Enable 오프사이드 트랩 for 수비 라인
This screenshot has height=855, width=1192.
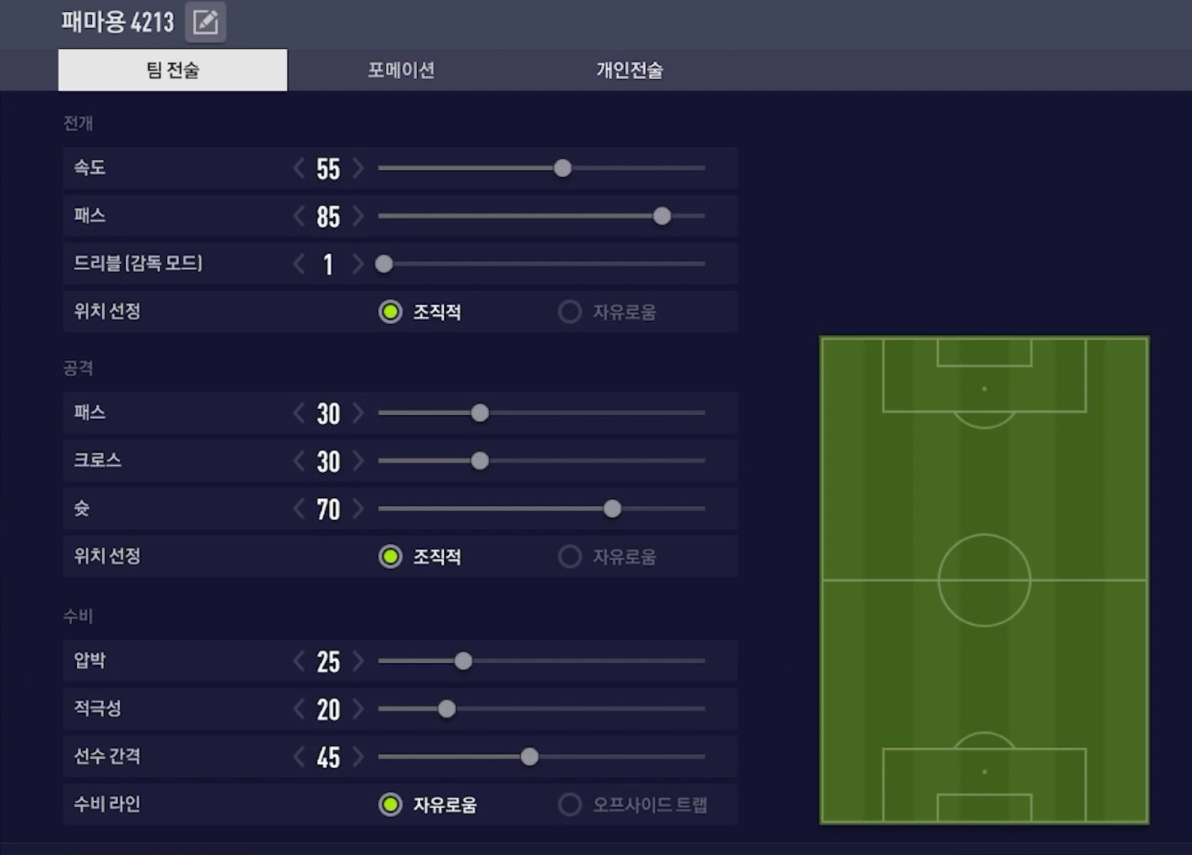(x=570, y=805)
